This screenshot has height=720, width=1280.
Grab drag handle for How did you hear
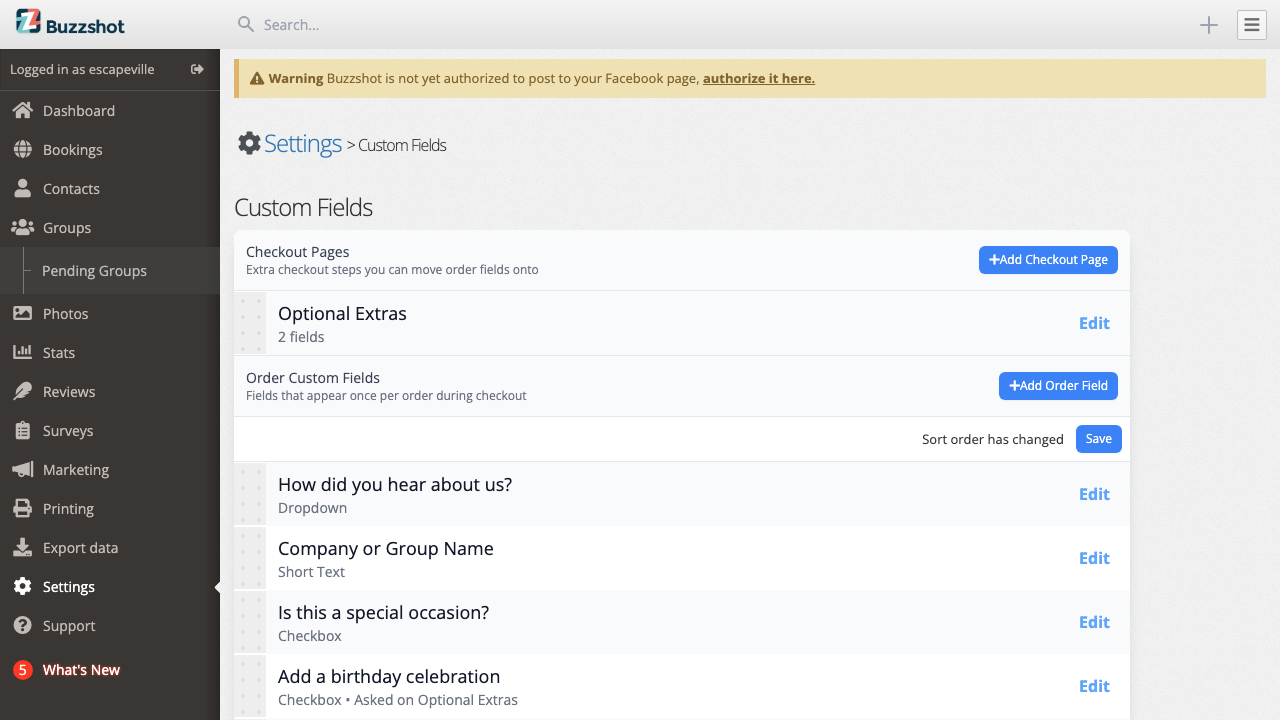pyautogui.click(x=251, y=494)
